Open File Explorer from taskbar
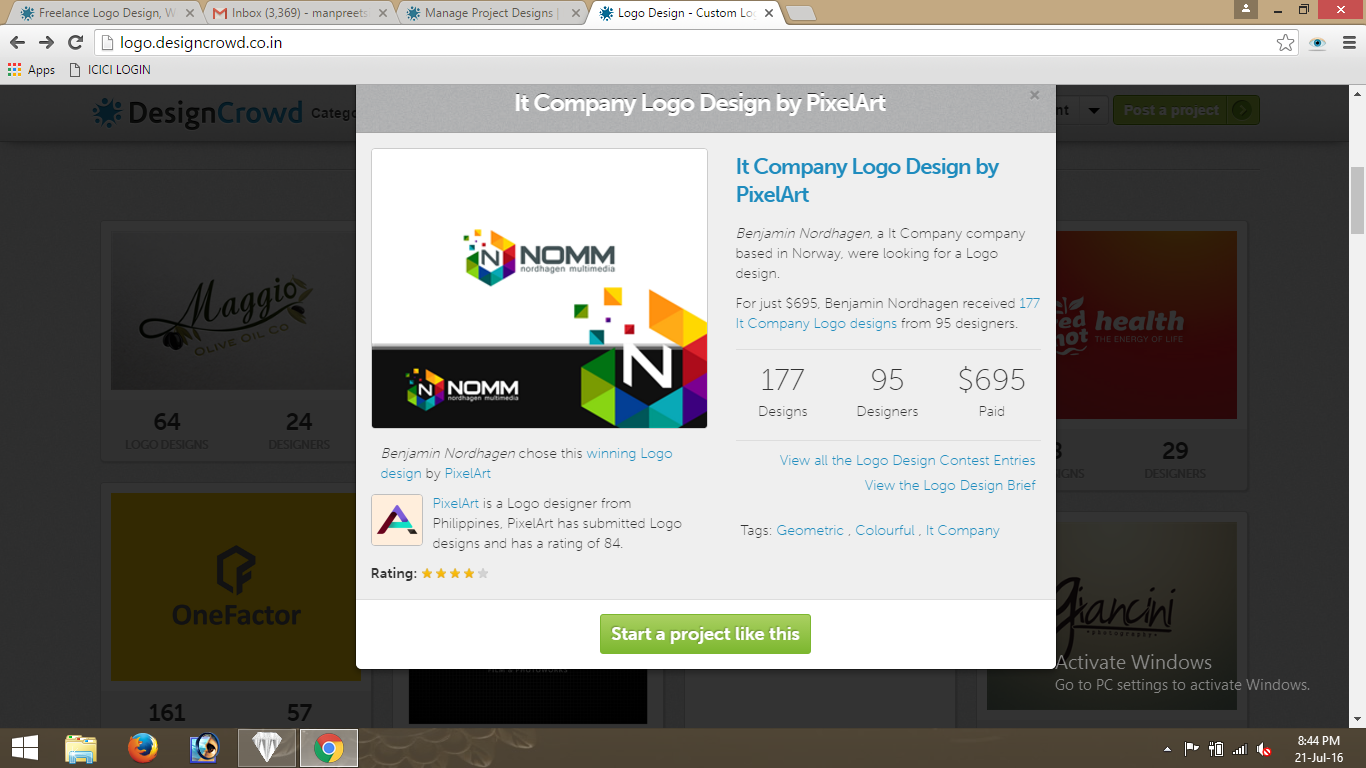The image size is (1366, 768). (81, 747)
